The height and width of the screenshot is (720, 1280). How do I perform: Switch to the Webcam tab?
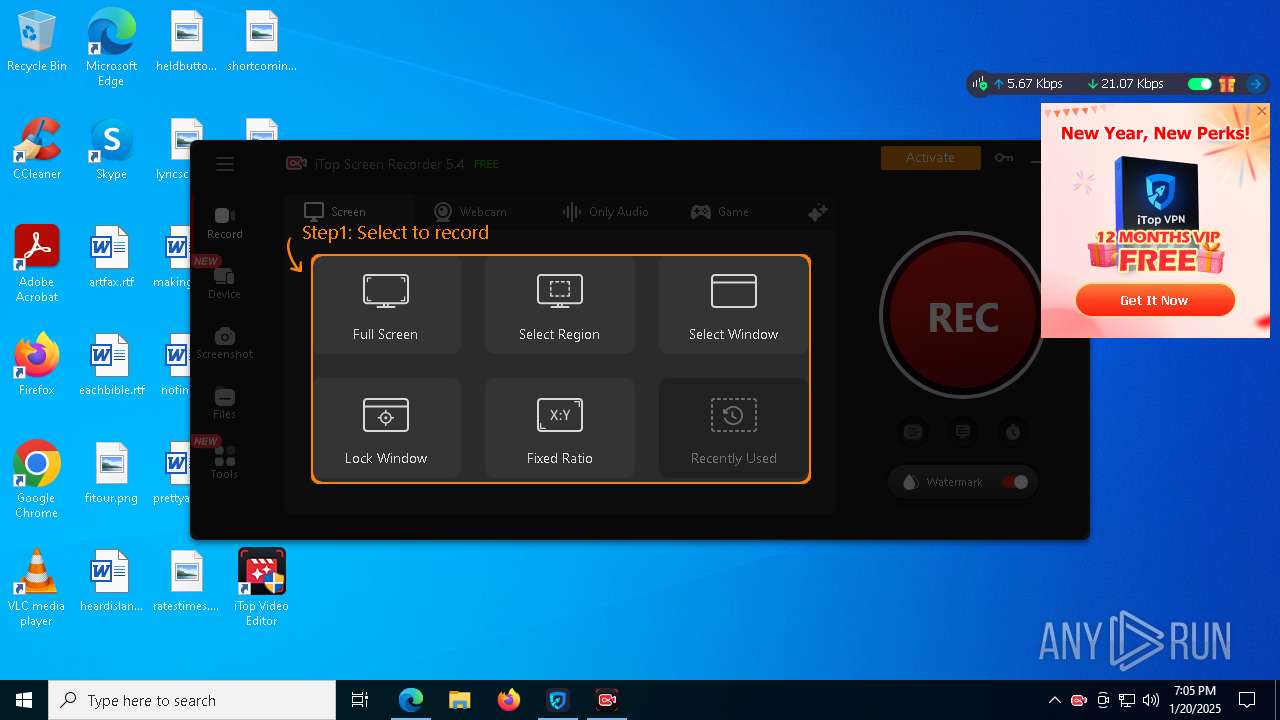[x=470, y=212]
